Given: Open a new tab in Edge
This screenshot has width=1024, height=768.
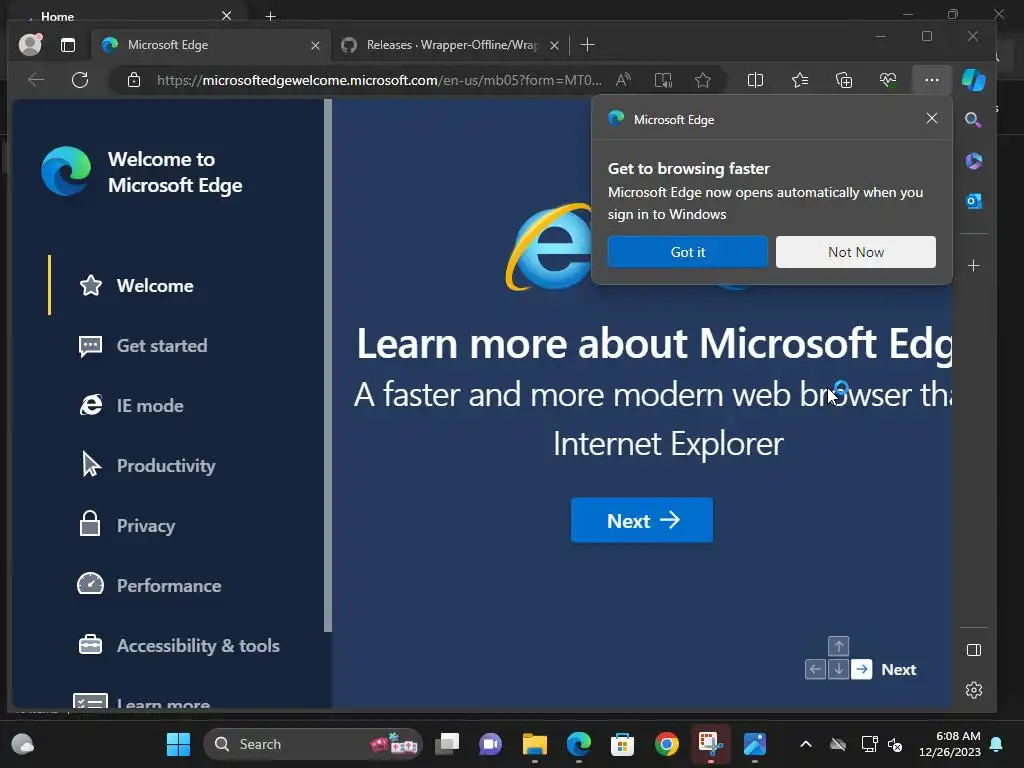Looking at the screenshot, I should [x=587, y=45].
